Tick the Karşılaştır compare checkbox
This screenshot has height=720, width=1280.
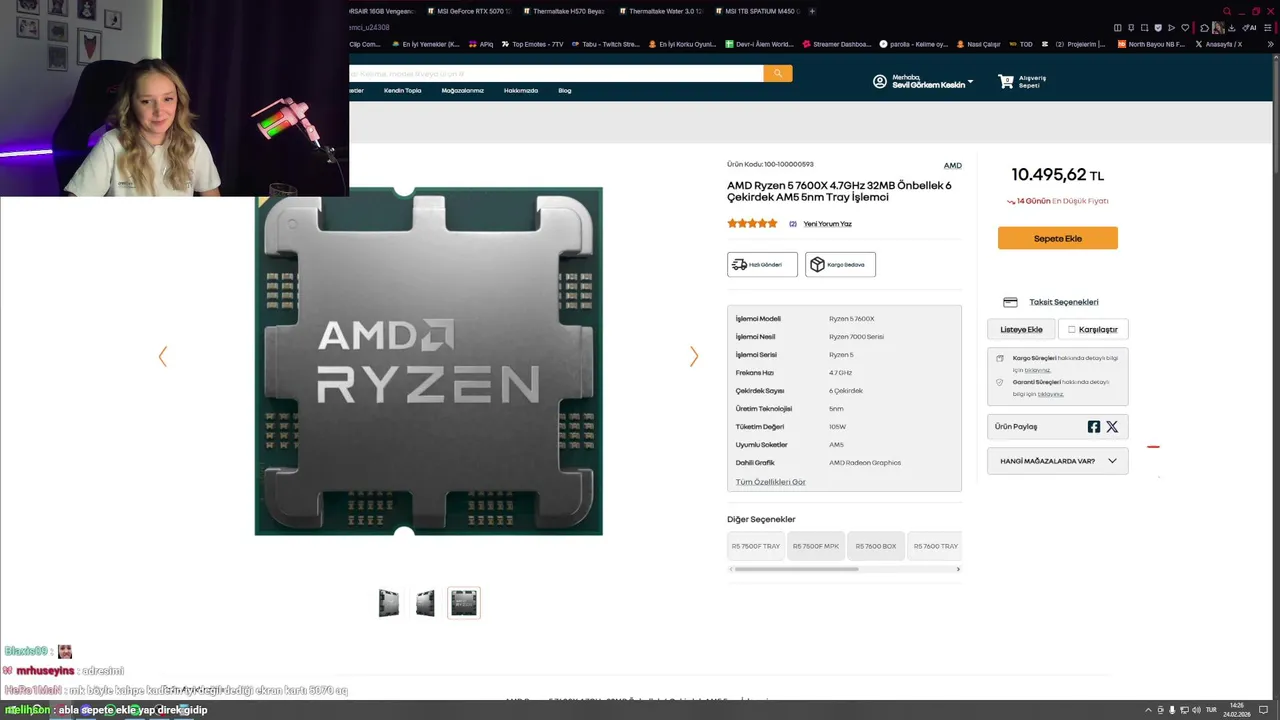point(1071,329)
